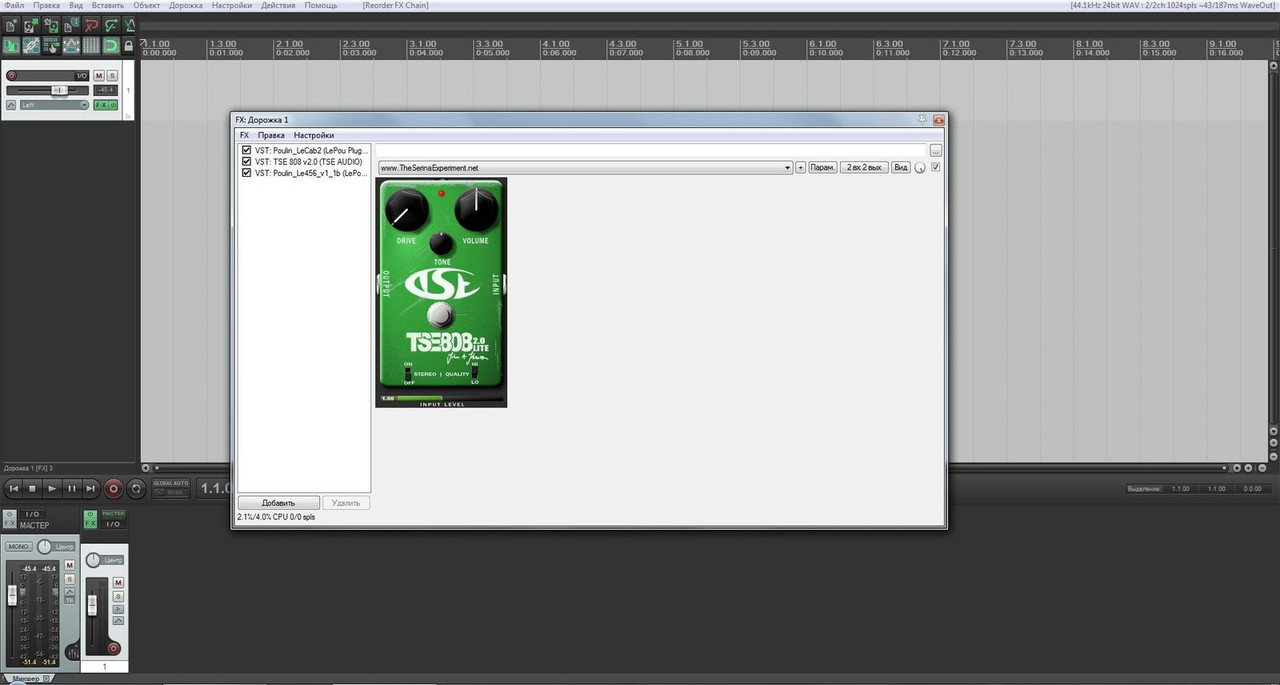Mute track 1 in the track panel
Screen dimensions: 1280x685
pos(99,75)
